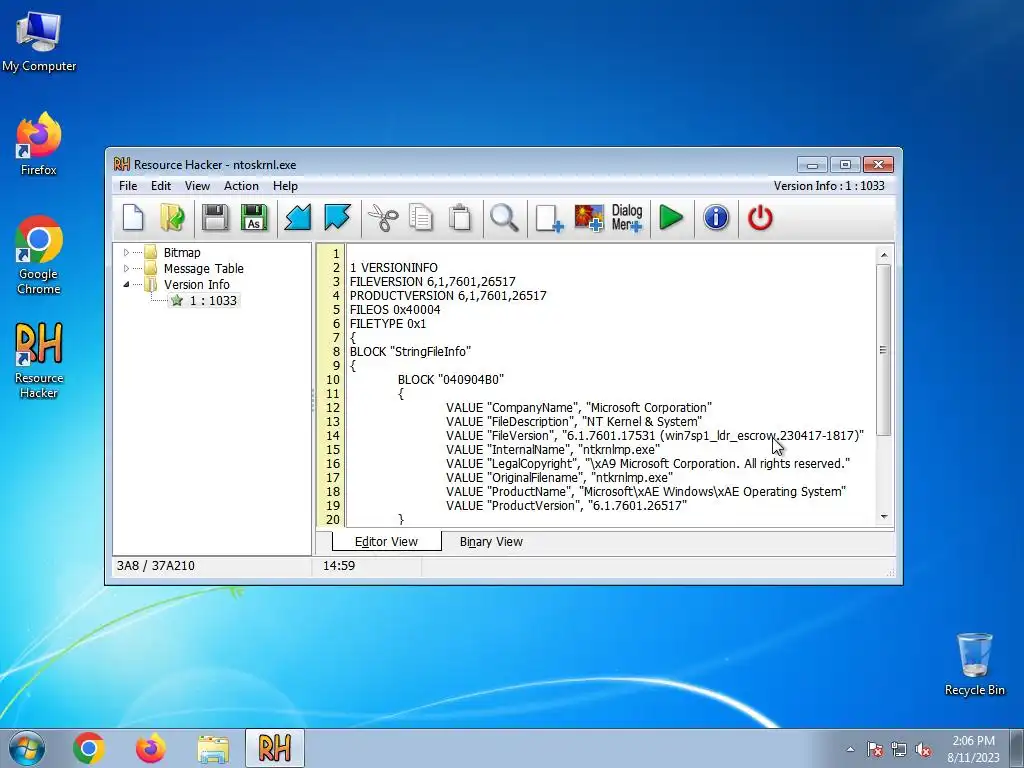
Task: Open the Resource Hacker desktop shortcut
Action: pos(39,359)
